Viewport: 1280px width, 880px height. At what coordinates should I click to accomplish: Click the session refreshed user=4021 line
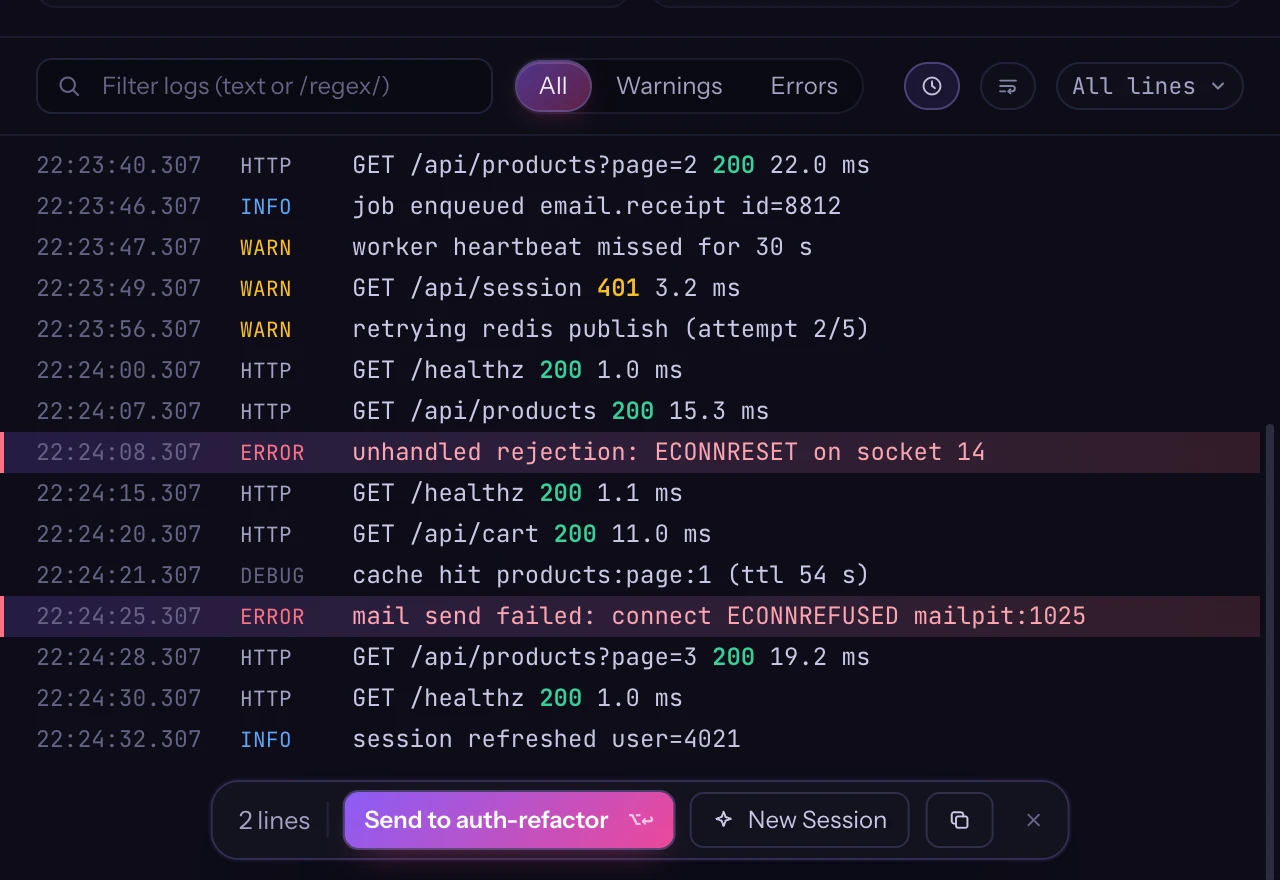pos(632,739)
